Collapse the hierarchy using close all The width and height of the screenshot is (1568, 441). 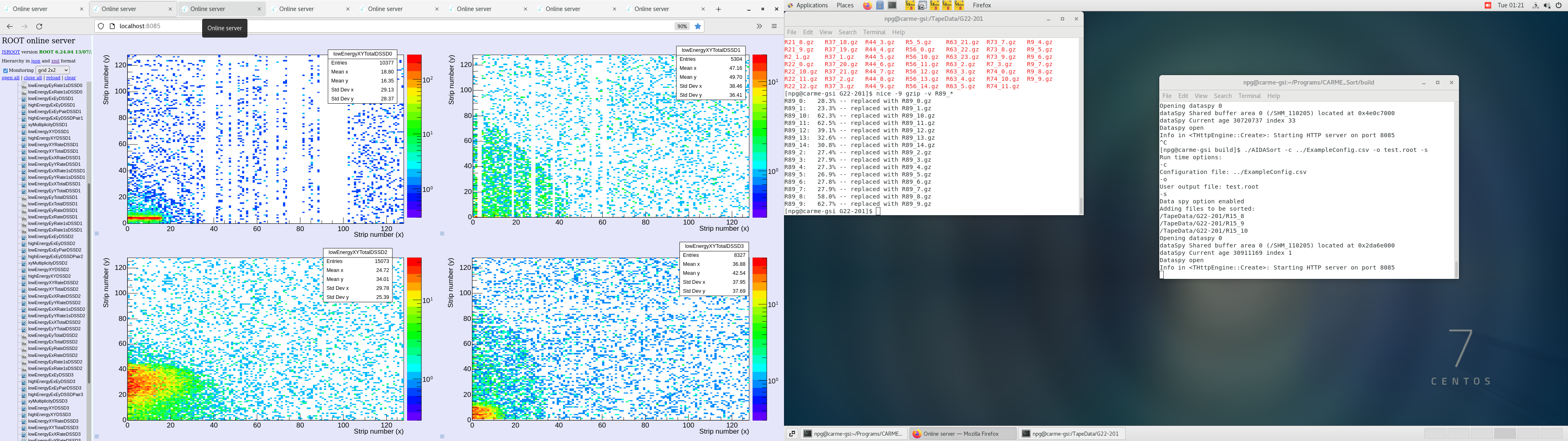click(32, 78)
